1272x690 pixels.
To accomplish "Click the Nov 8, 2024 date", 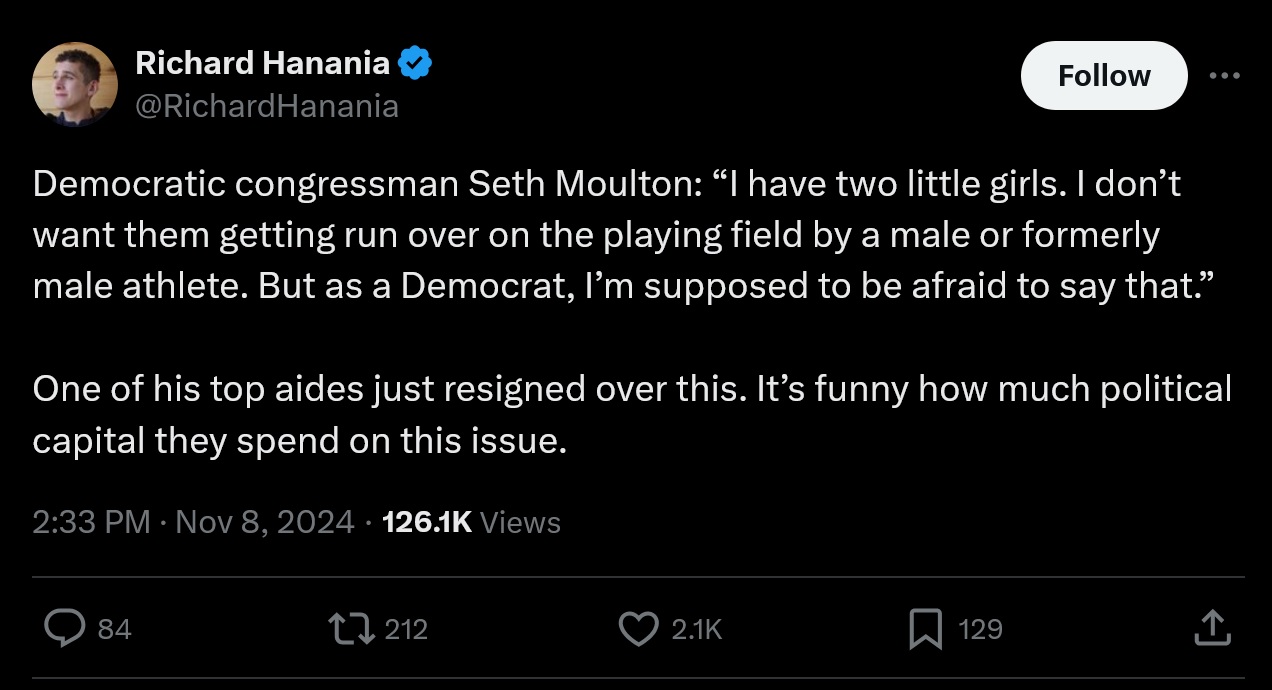I will [x=265, y=522].
